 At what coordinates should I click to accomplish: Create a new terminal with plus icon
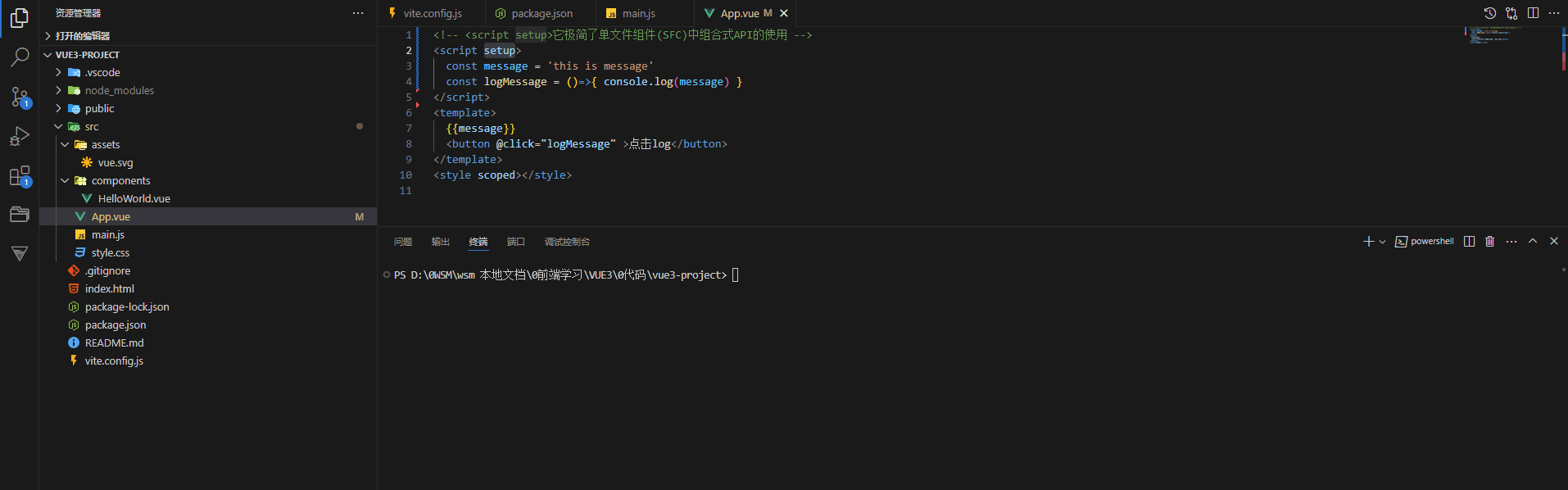[x=1368, y=242]
